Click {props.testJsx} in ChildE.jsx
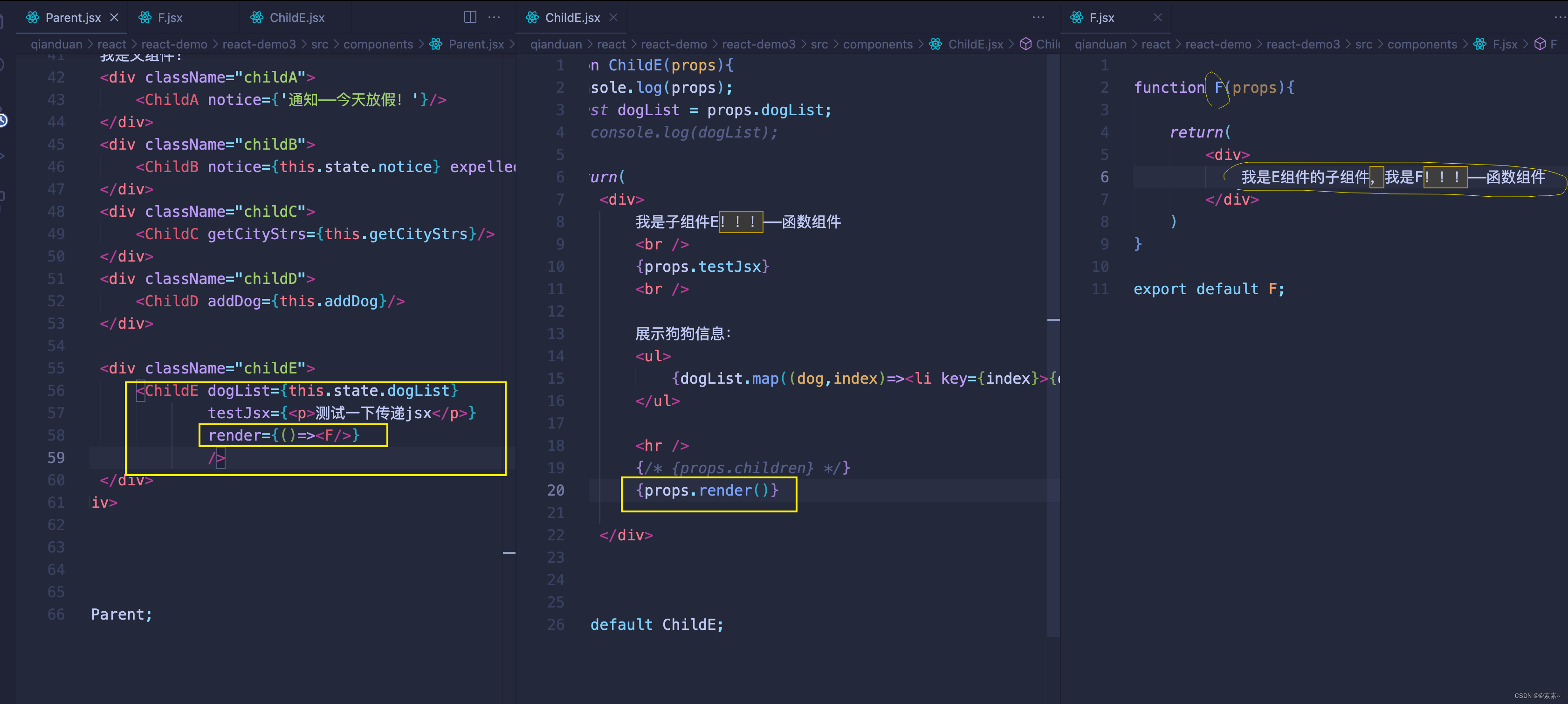This screenshot has width=1568, height=704. [x=702, y=267]
